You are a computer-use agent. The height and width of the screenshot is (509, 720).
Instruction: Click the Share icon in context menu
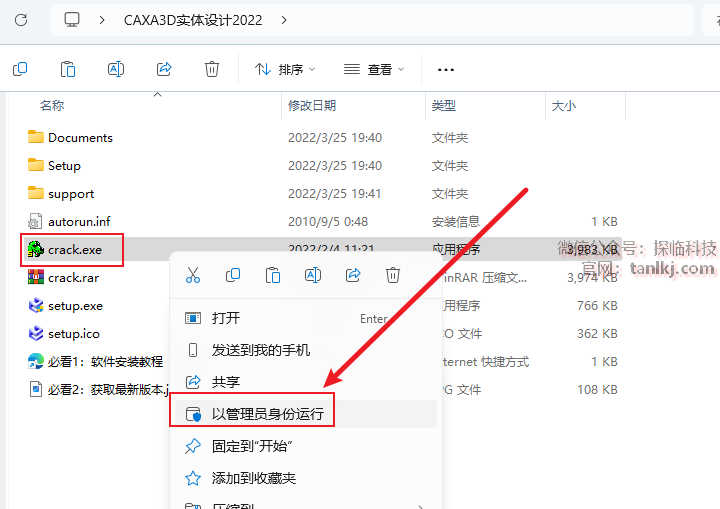pyautogui.click(x=353, y=275)
